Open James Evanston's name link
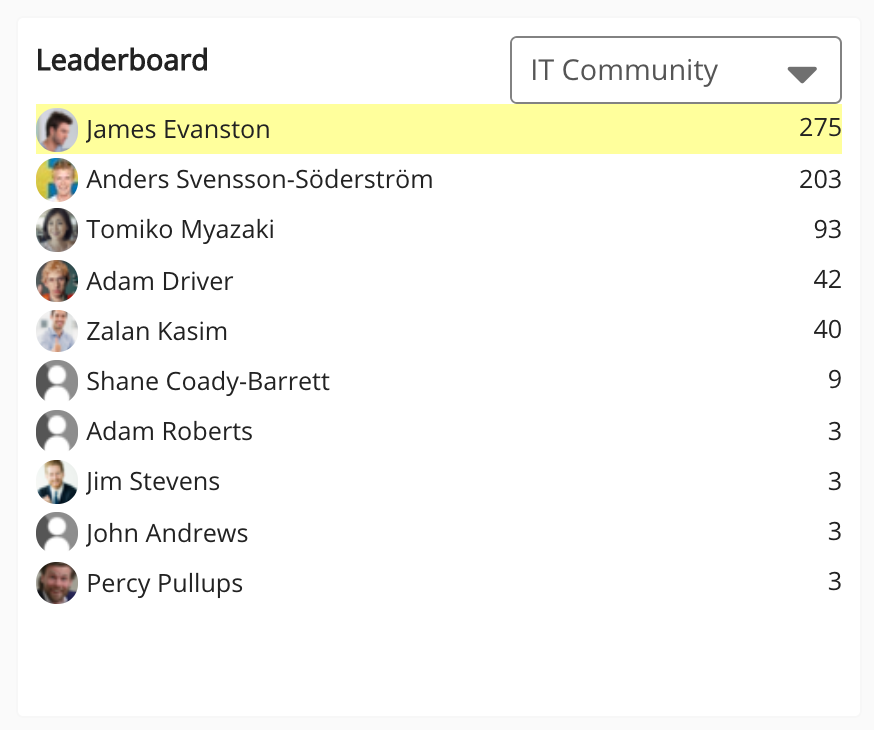Screen dimensions: 874x730 coord(178,130)
